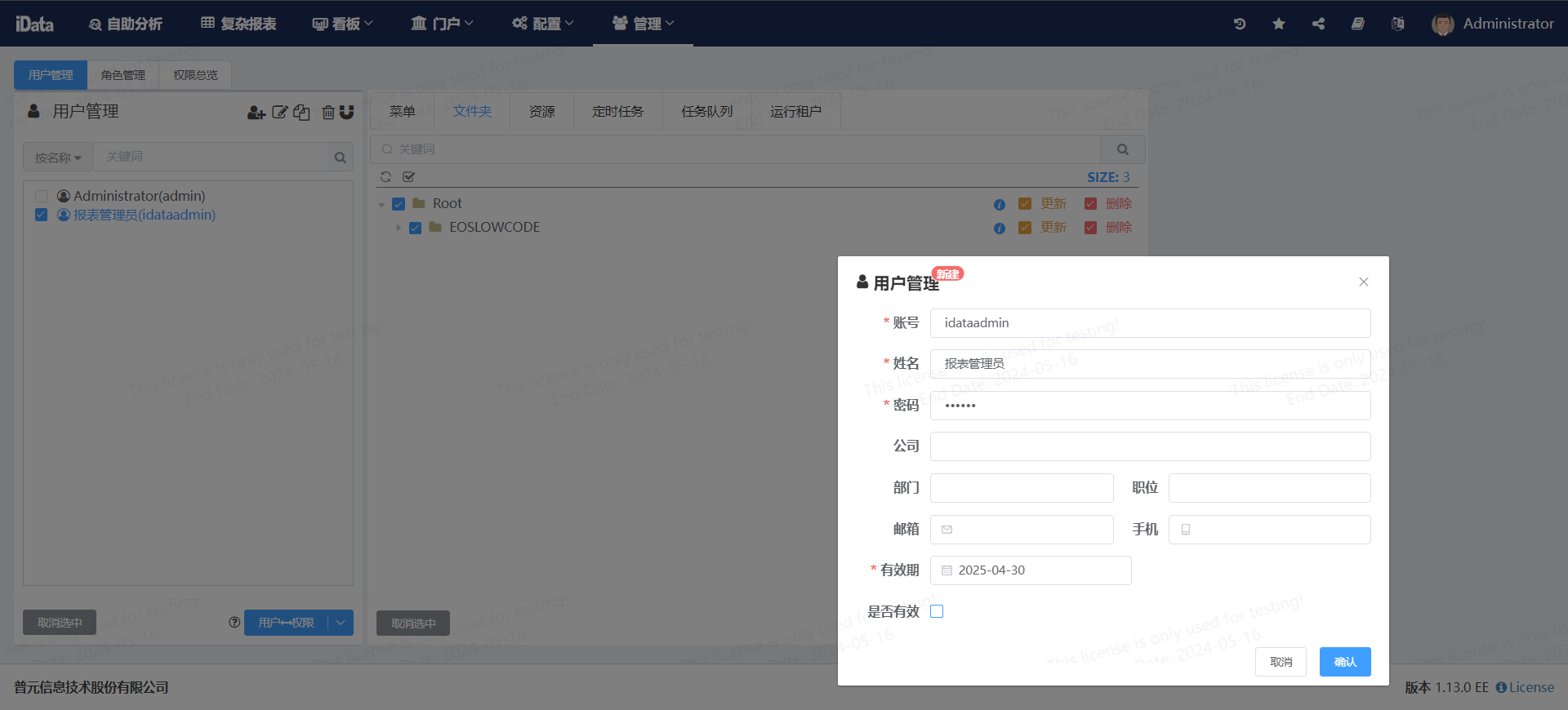Click the share icon in top bar
This screenshot has width=1568, height=710.
[1318, 24]
